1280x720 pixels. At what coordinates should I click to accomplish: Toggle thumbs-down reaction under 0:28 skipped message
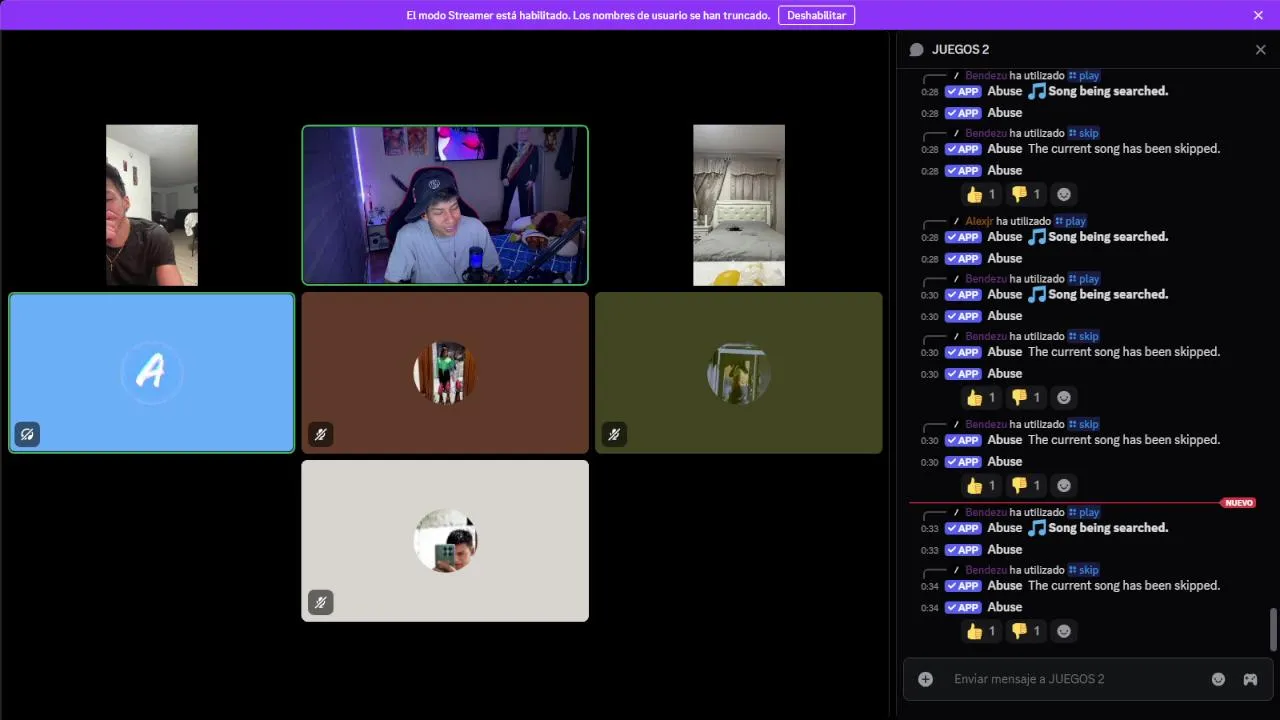1025,194
